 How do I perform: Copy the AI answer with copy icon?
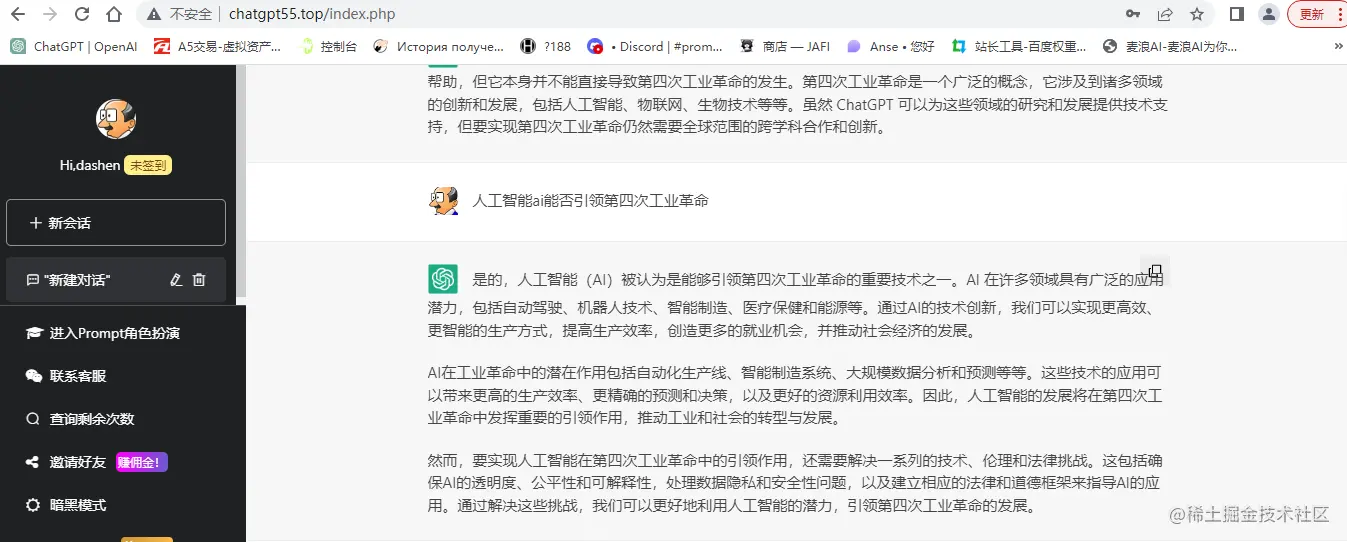1155,271
